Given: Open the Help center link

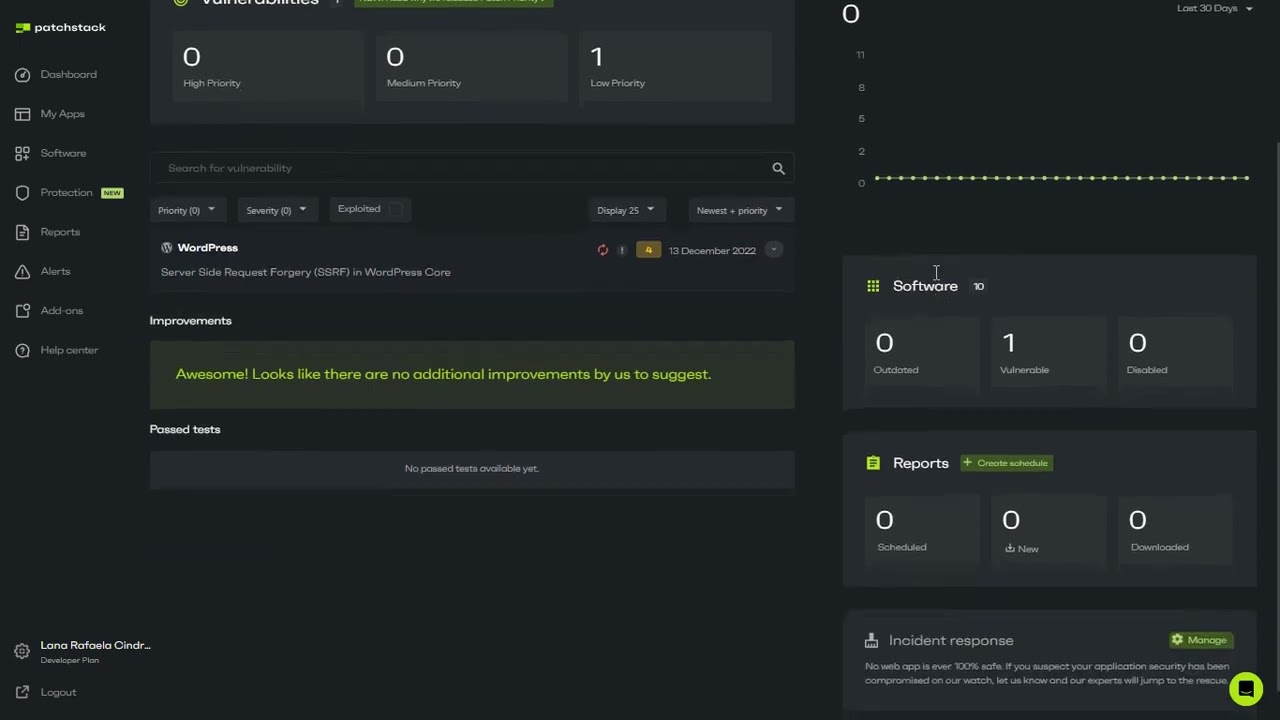Looking at the screenshot, I should pos(69,350).
